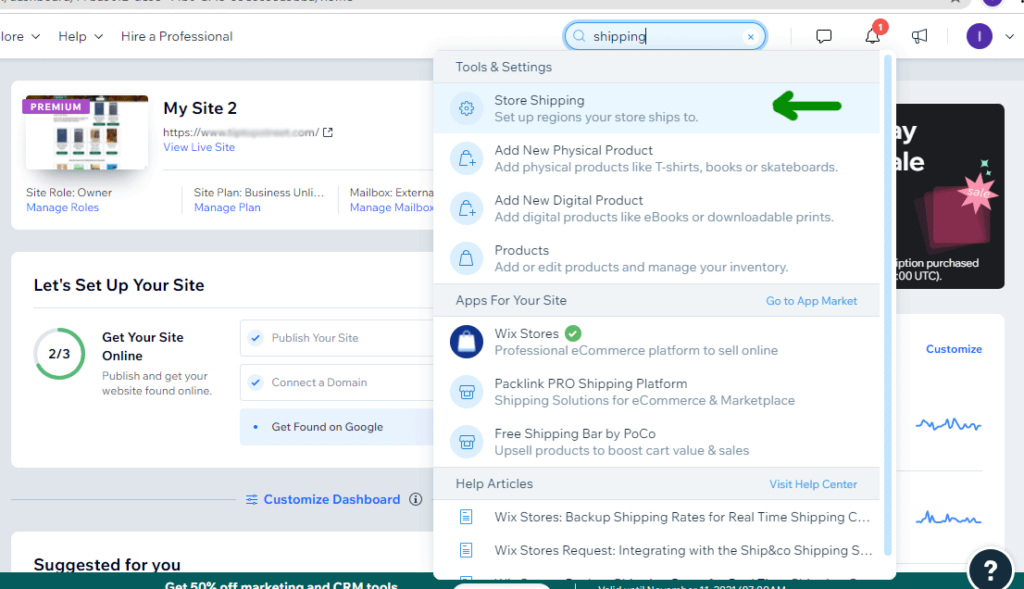Click the Add New Digital Product bag icon

tap(466, 208)
